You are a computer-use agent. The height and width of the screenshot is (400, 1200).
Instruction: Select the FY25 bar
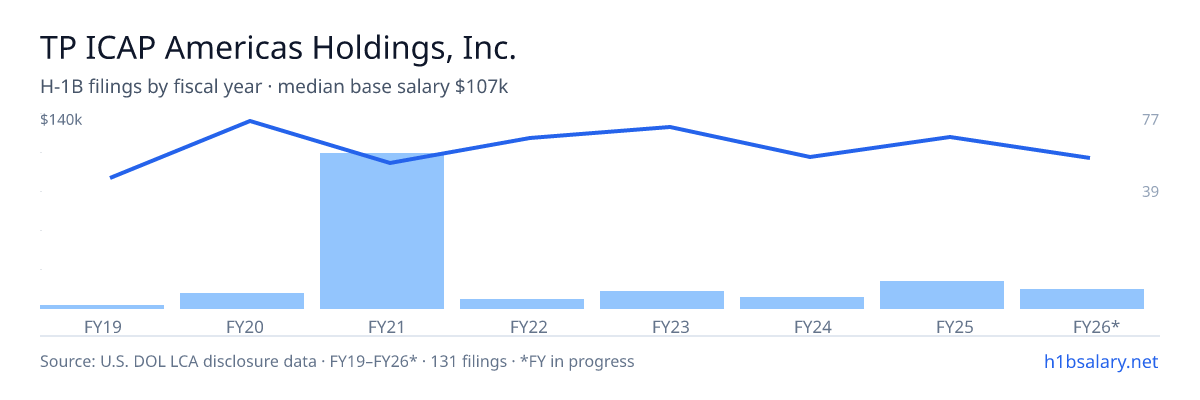coord(942,295)
